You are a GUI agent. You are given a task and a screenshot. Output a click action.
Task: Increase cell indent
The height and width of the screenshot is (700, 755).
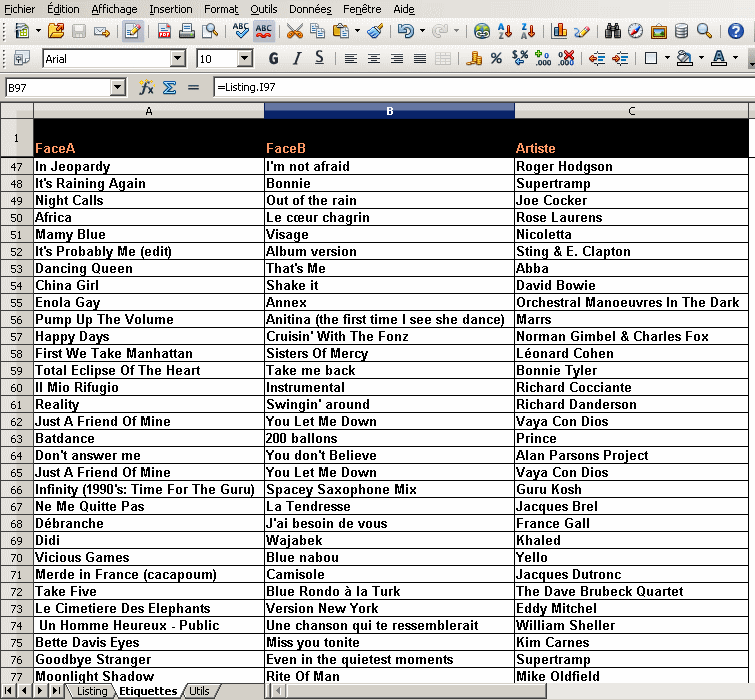(x=620, y=59)
